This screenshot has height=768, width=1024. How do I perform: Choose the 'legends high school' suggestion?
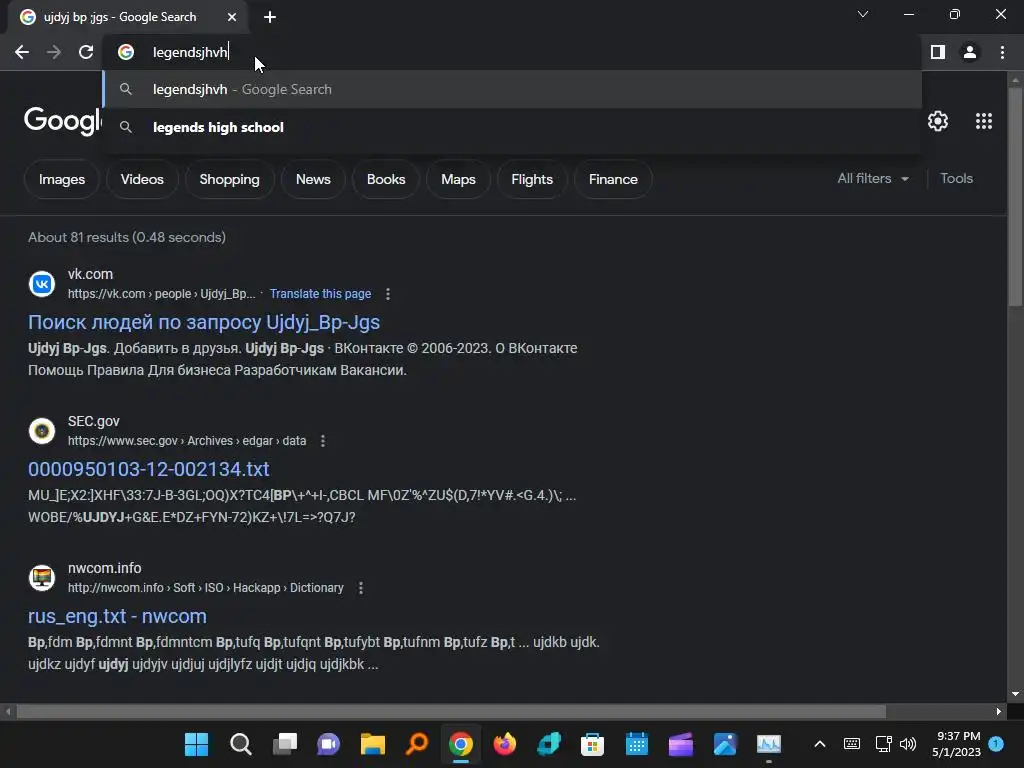click(513, 127)
